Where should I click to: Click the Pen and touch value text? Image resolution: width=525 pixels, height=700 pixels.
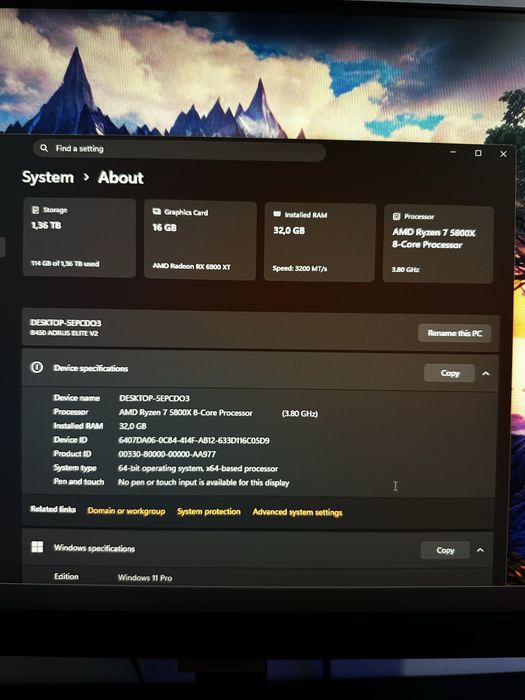coord(204,482)
